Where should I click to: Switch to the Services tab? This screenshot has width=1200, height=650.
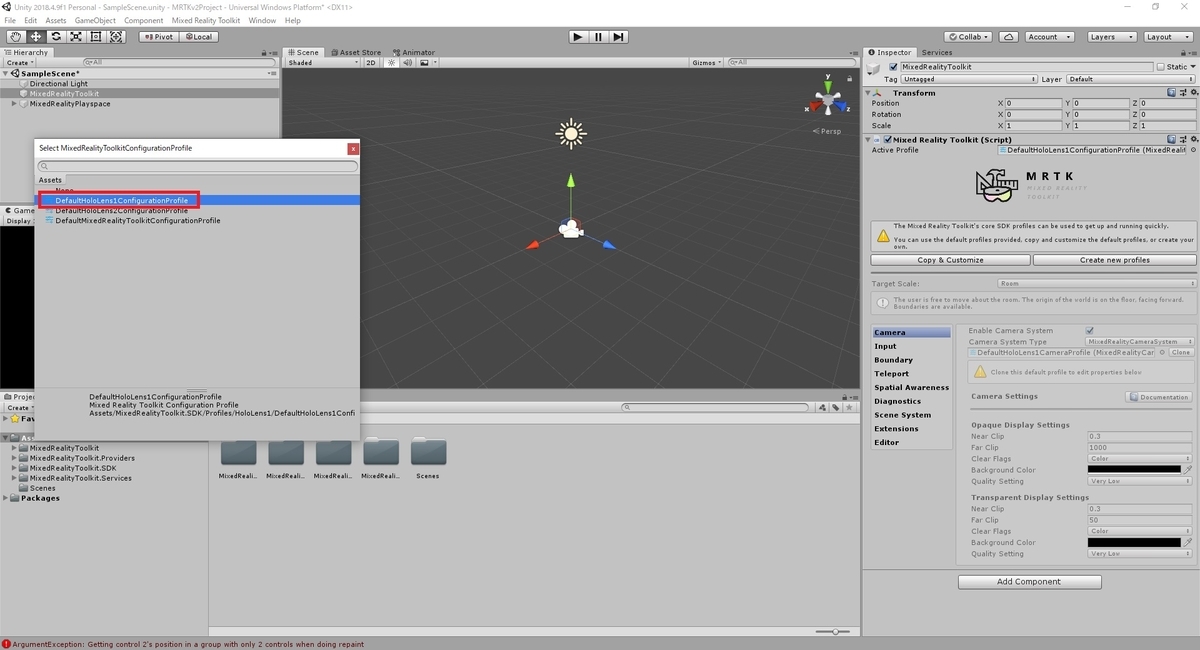point(937,52)
